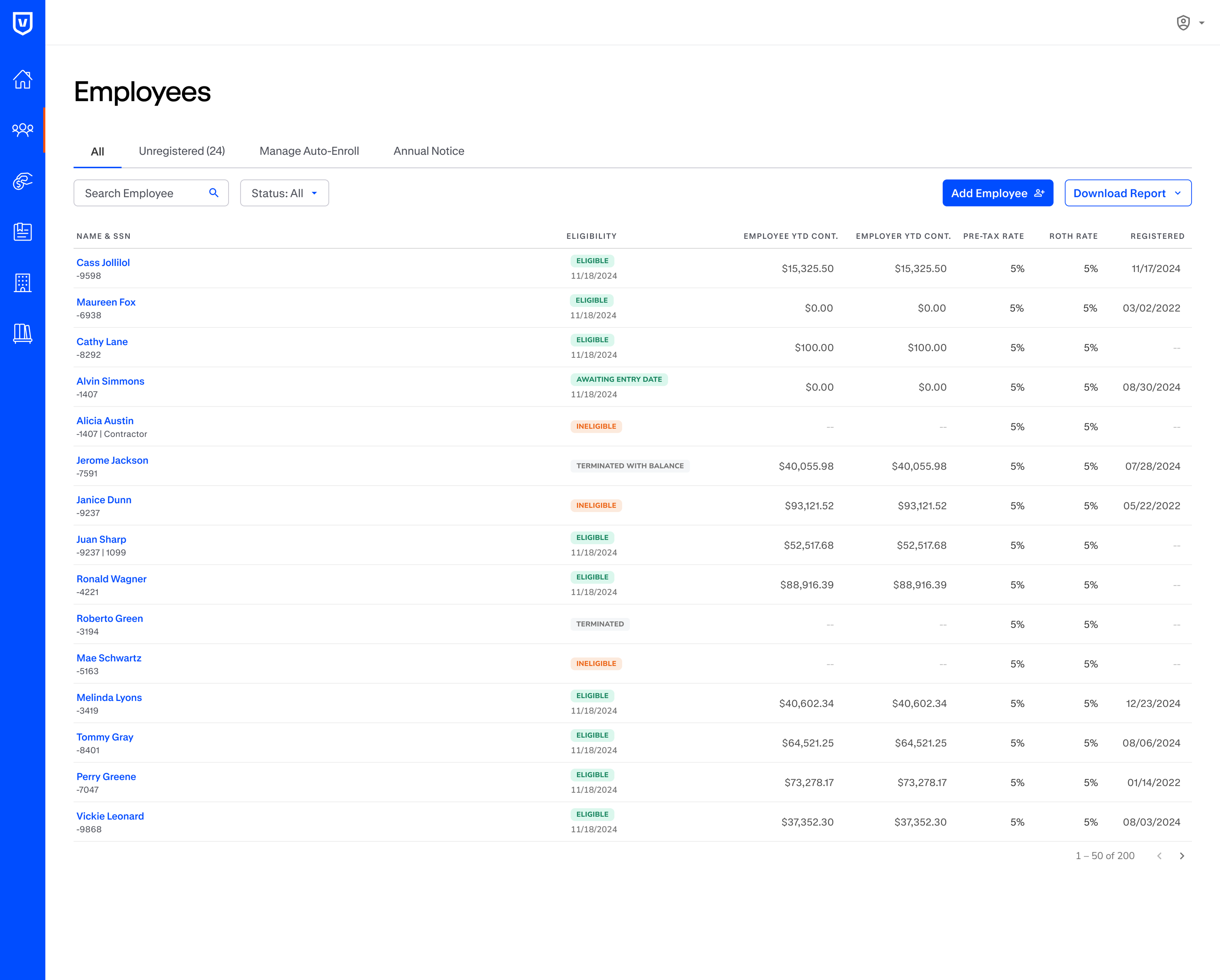
Task: Click the Vestwell shield logo
Action: (23, 23)
